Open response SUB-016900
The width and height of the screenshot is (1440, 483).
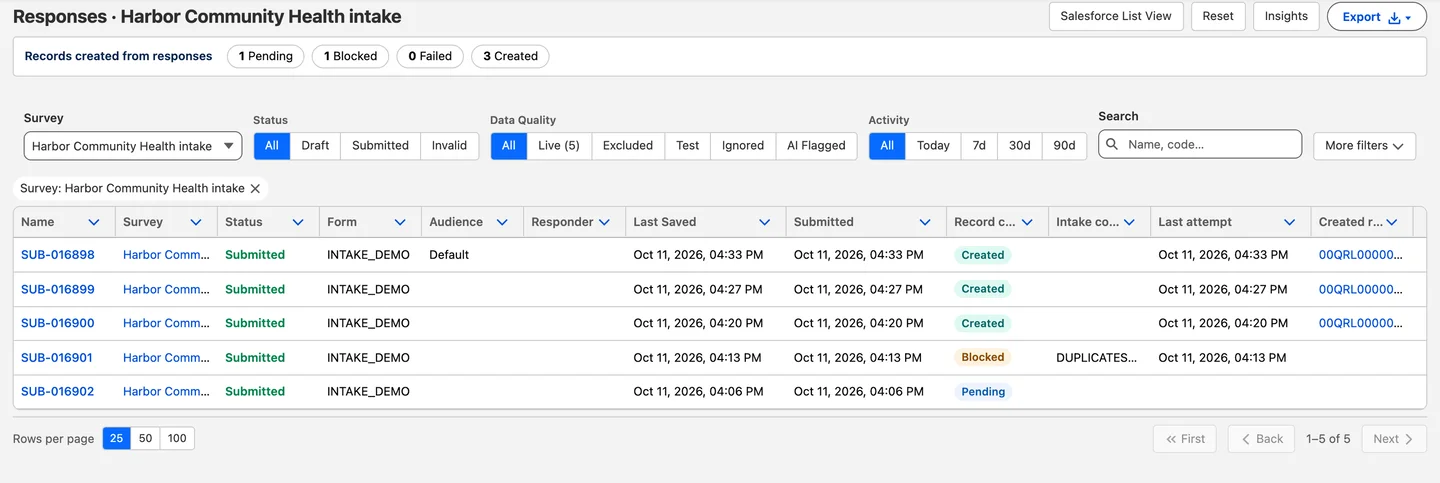58,323
